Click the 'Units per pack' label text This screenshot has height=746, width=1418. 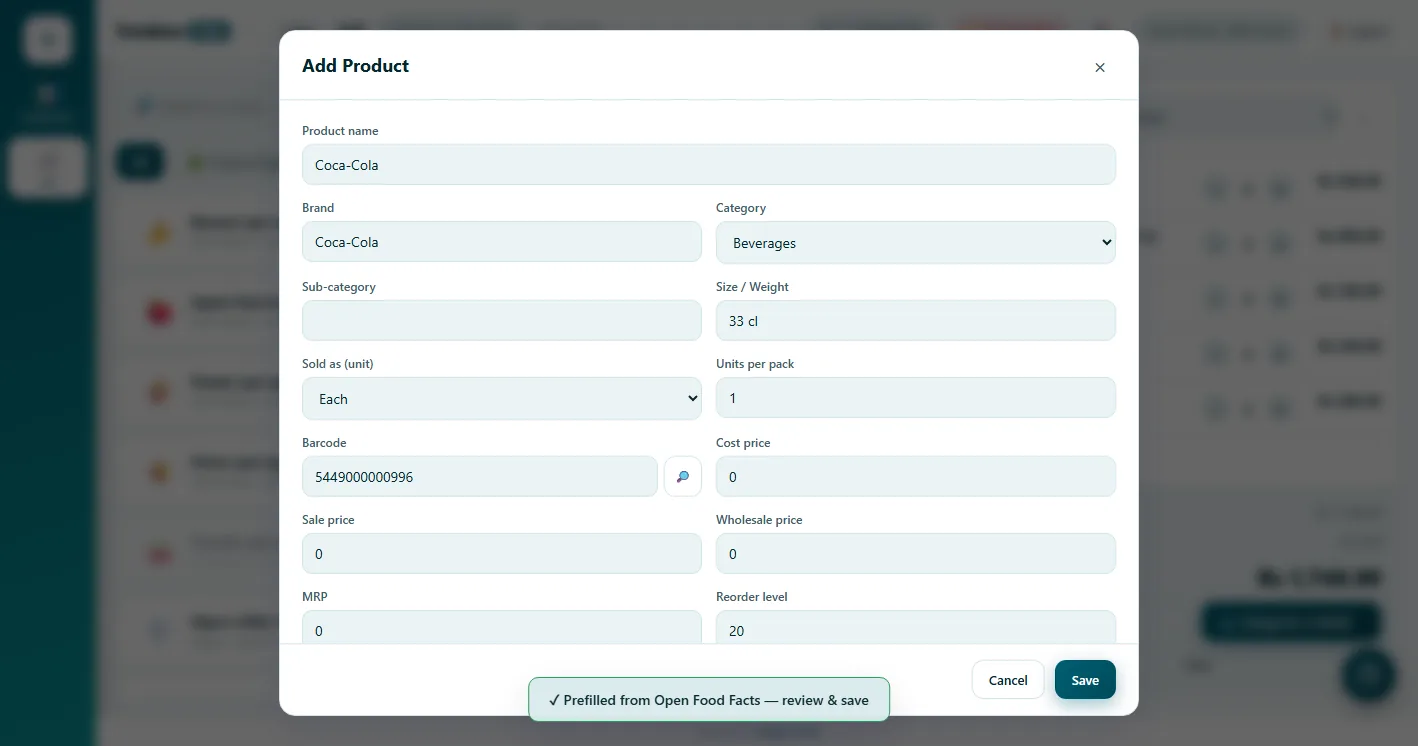tap(755, 364)
